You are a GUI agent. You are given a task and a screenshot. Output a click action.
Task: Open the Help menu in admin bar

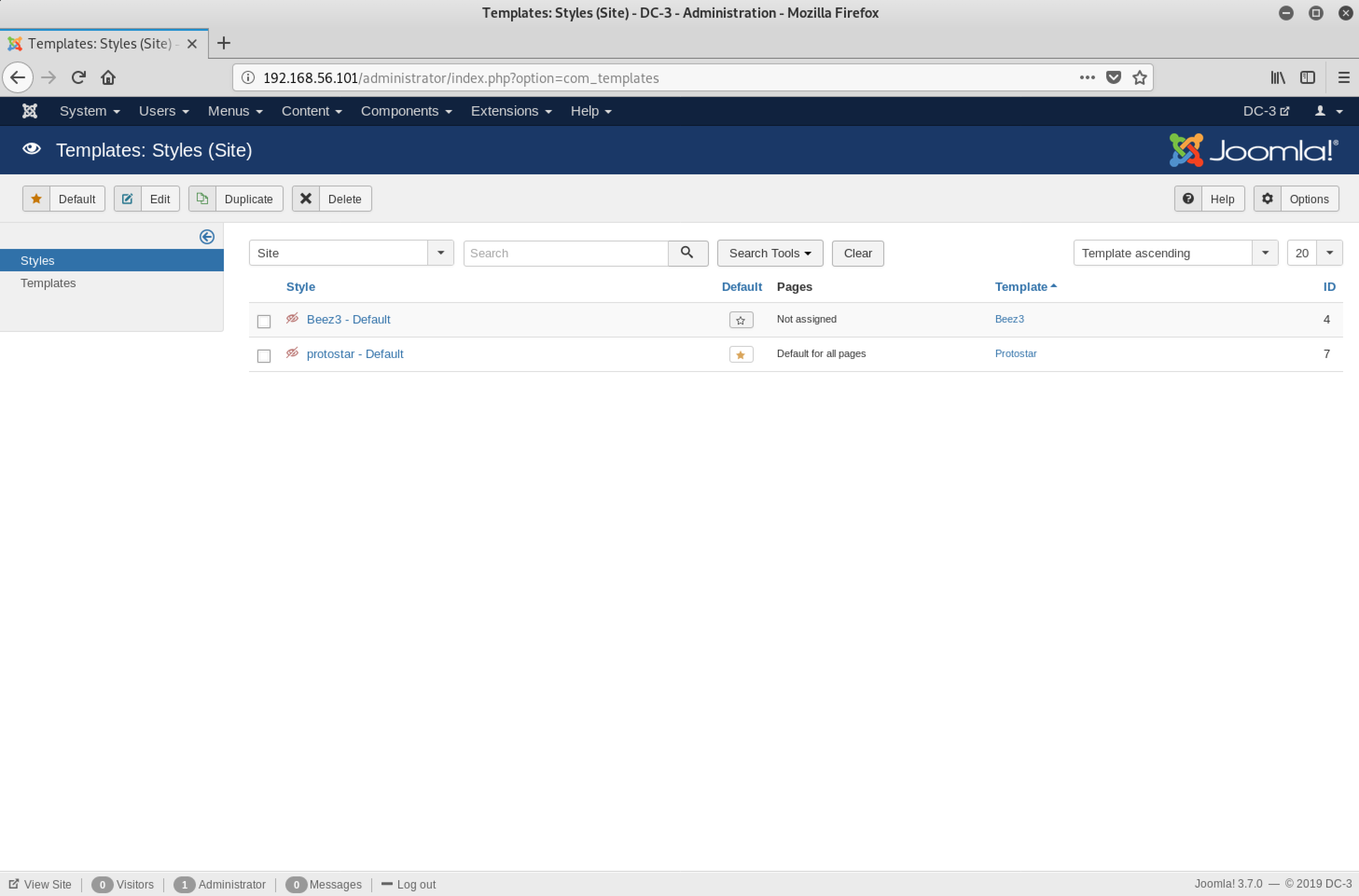click(591, 111)
